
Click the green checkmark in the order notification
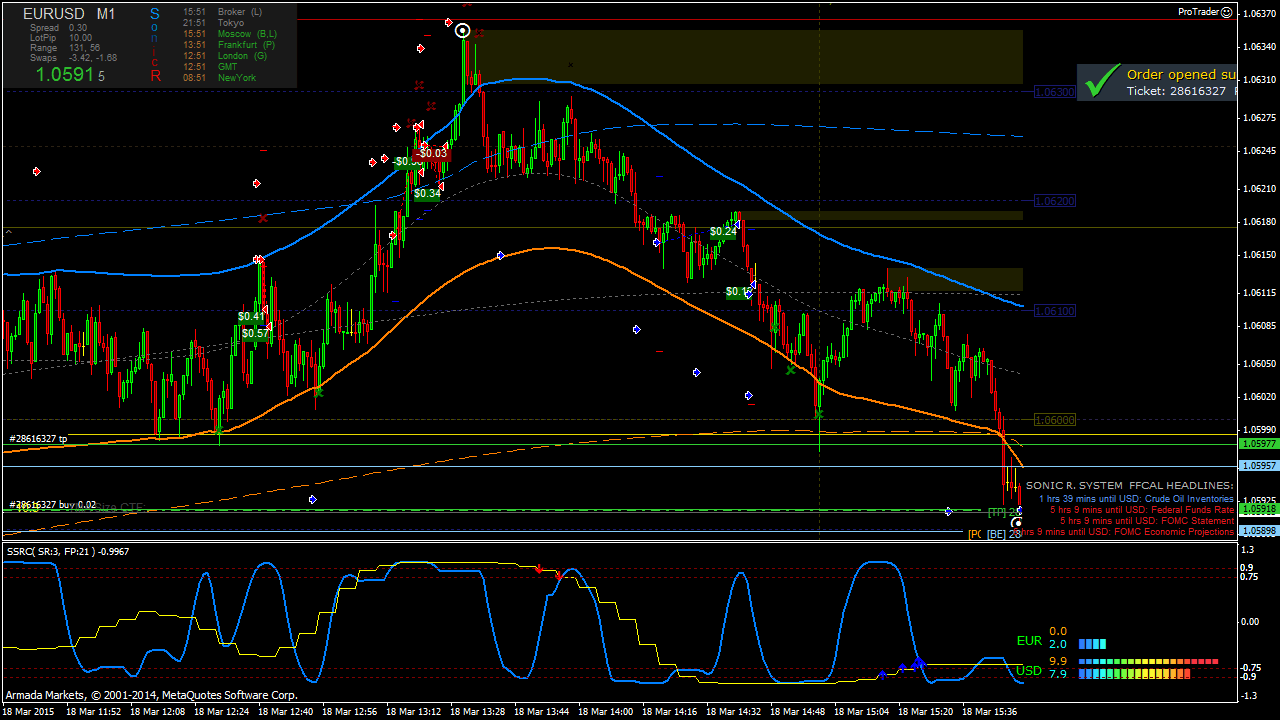tap(1101, 82)
